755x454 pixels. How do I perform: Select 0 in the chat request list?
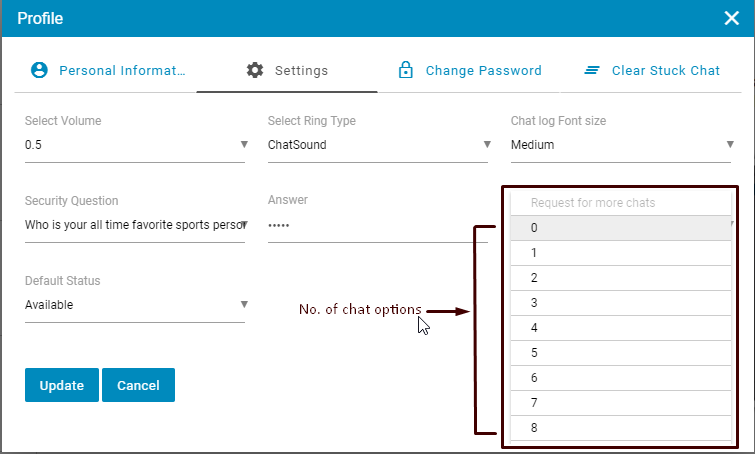(620, 228)
